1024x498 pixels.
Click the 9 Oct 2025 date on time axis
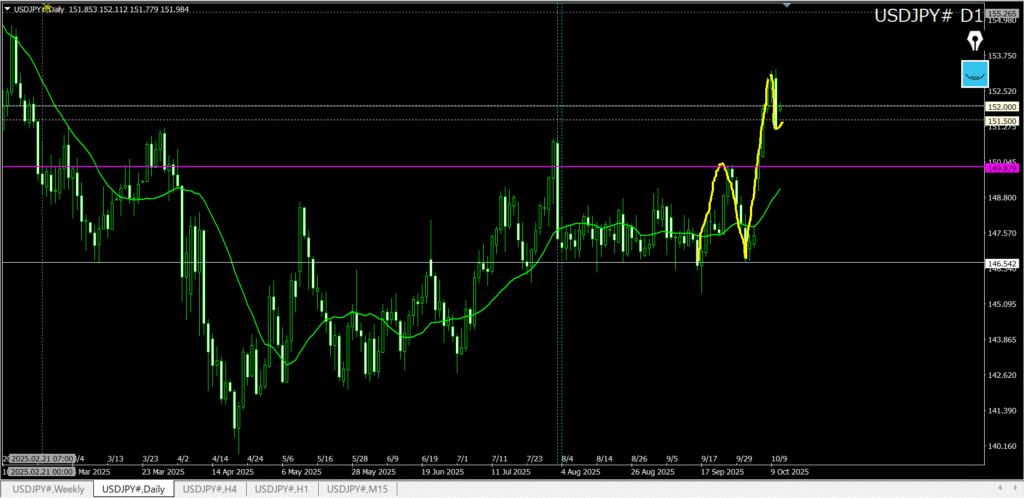788,471
